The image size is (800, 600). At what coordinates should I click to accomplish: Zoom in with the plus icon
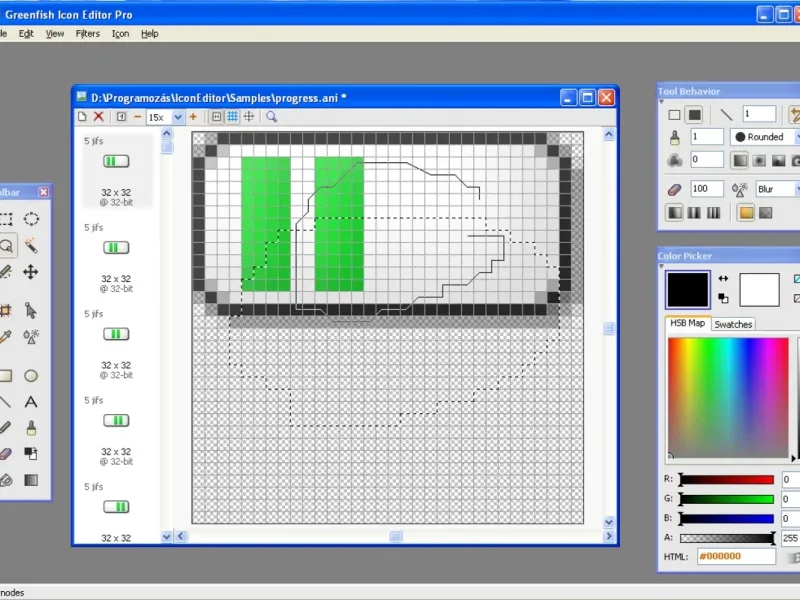pyautogui.click(x=193, y=117)
